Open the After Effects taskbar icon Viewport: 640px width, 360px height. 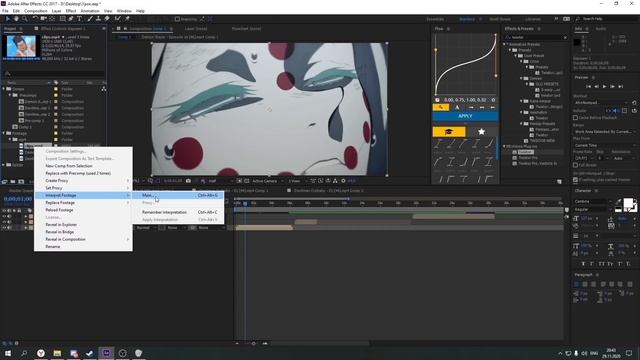pos(106,353)
